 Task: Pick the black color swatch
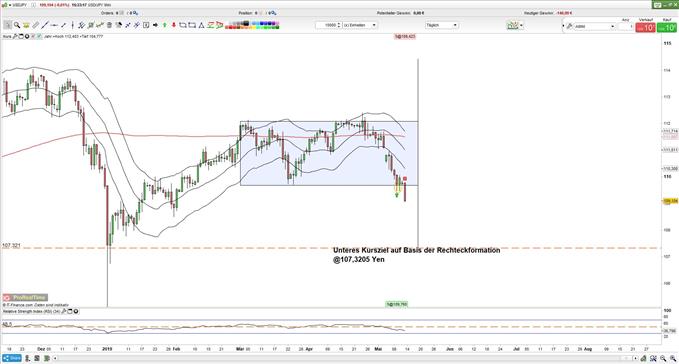click(246, 23)
